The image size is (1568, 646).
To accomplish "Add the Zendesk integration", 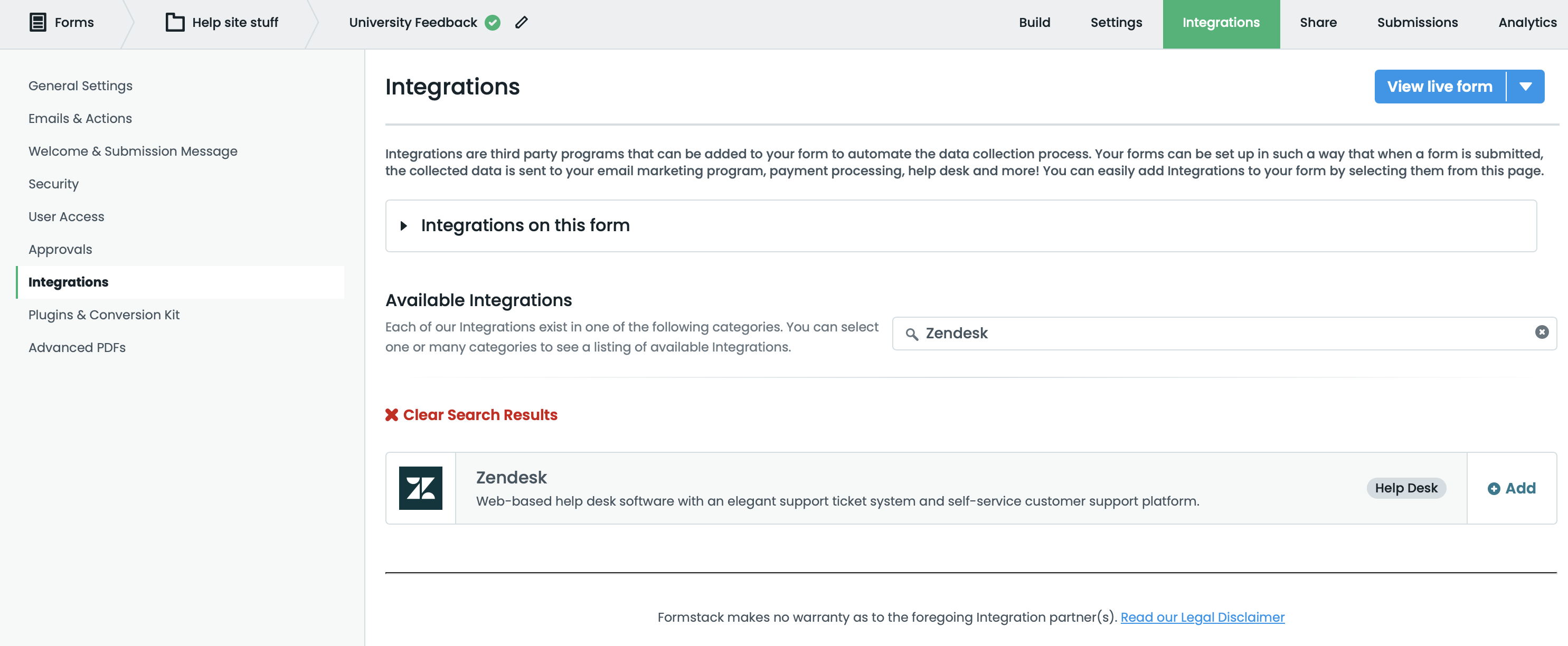I will [x=1512, y=488].
